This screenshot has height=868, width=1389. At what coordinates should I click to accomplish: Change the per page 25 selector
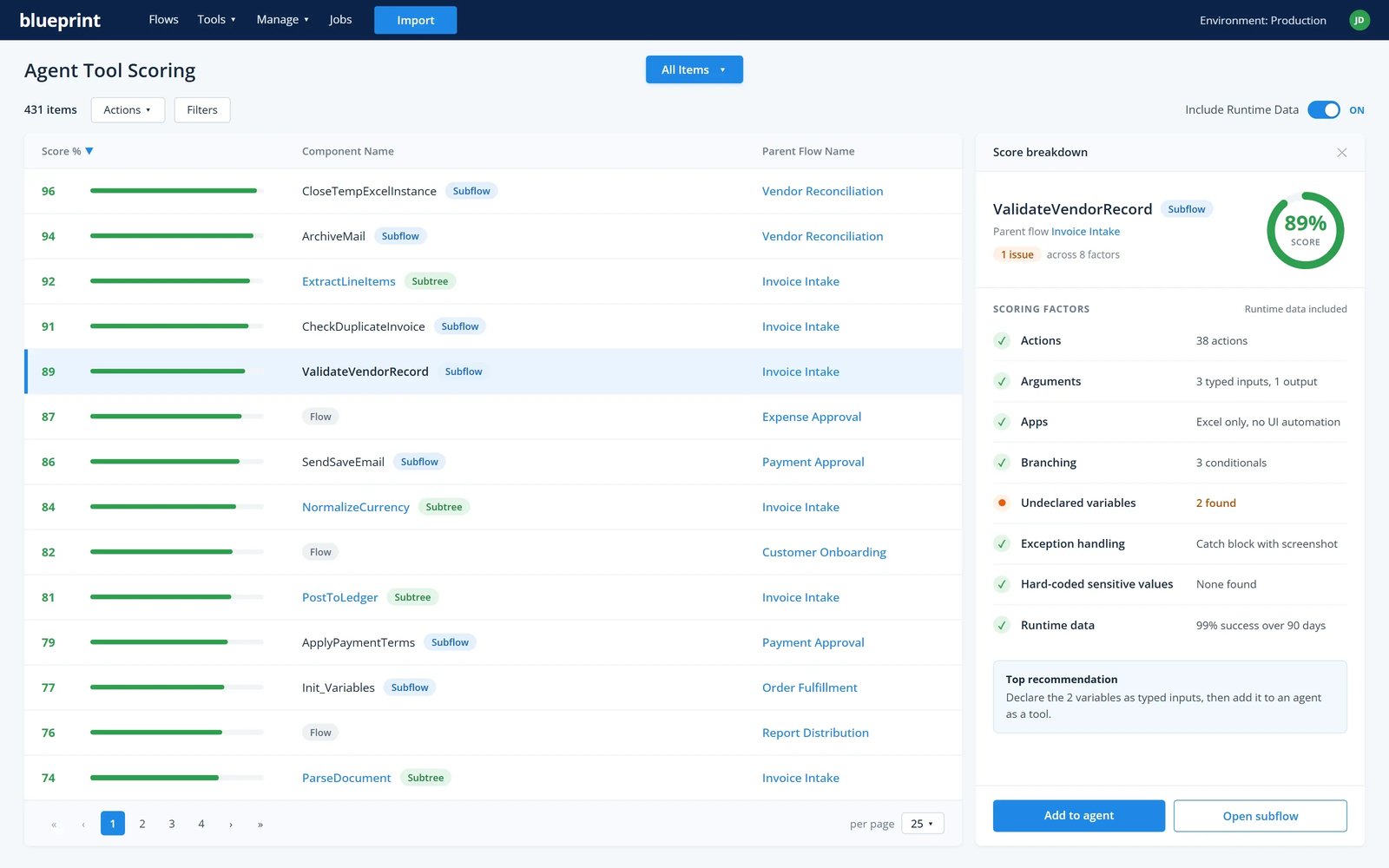(x=922, y=824)
